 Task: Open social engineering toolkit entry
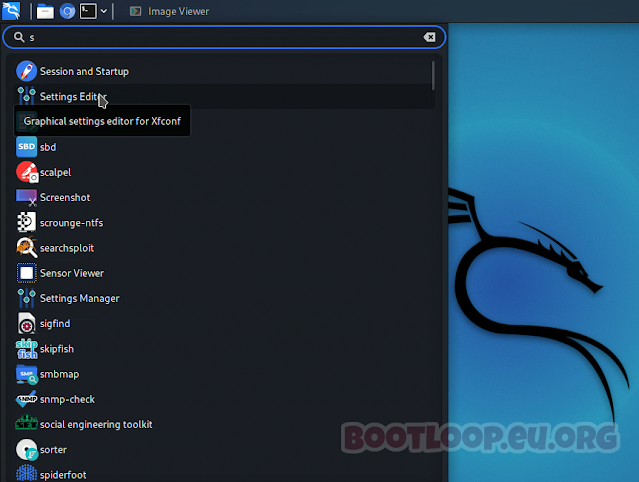point(224,425)
